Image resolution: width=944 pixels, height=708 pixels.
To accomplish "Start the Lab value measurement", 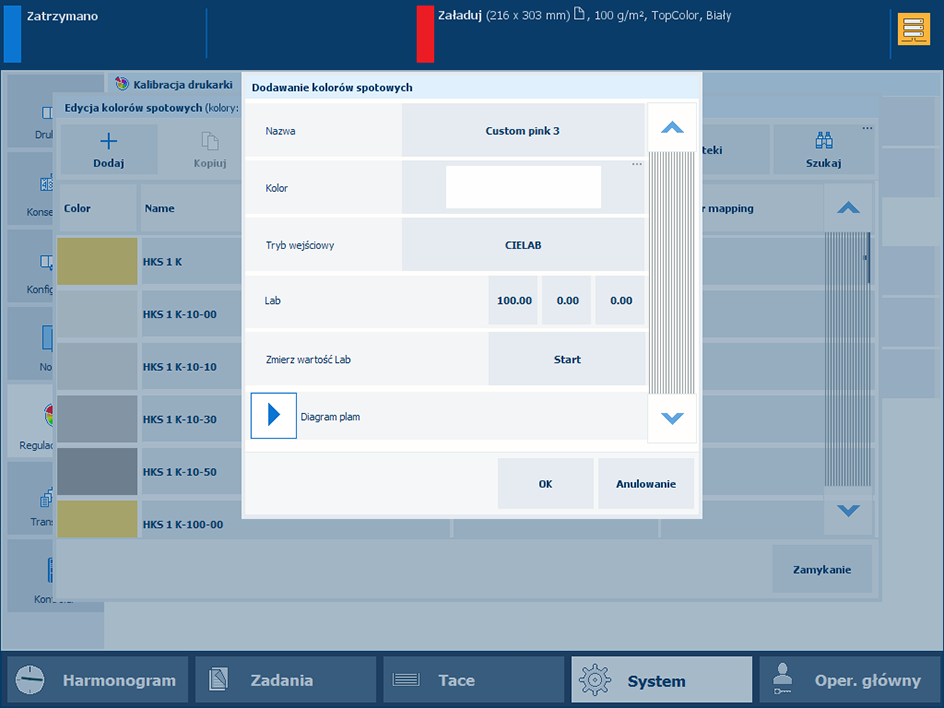I will click(567, 359).
